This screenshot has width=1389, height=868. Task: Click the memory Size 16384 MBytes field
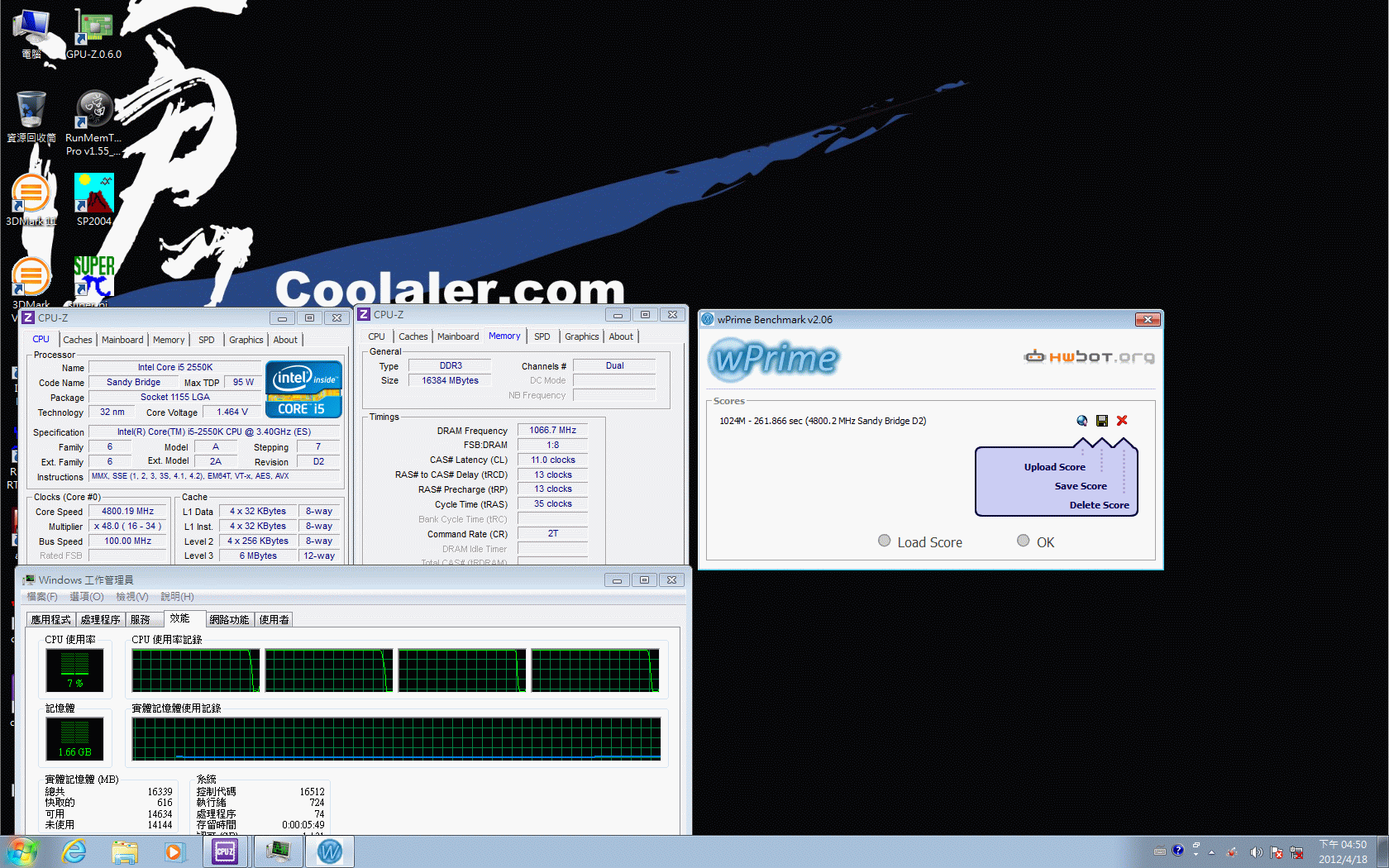[450, 381]
